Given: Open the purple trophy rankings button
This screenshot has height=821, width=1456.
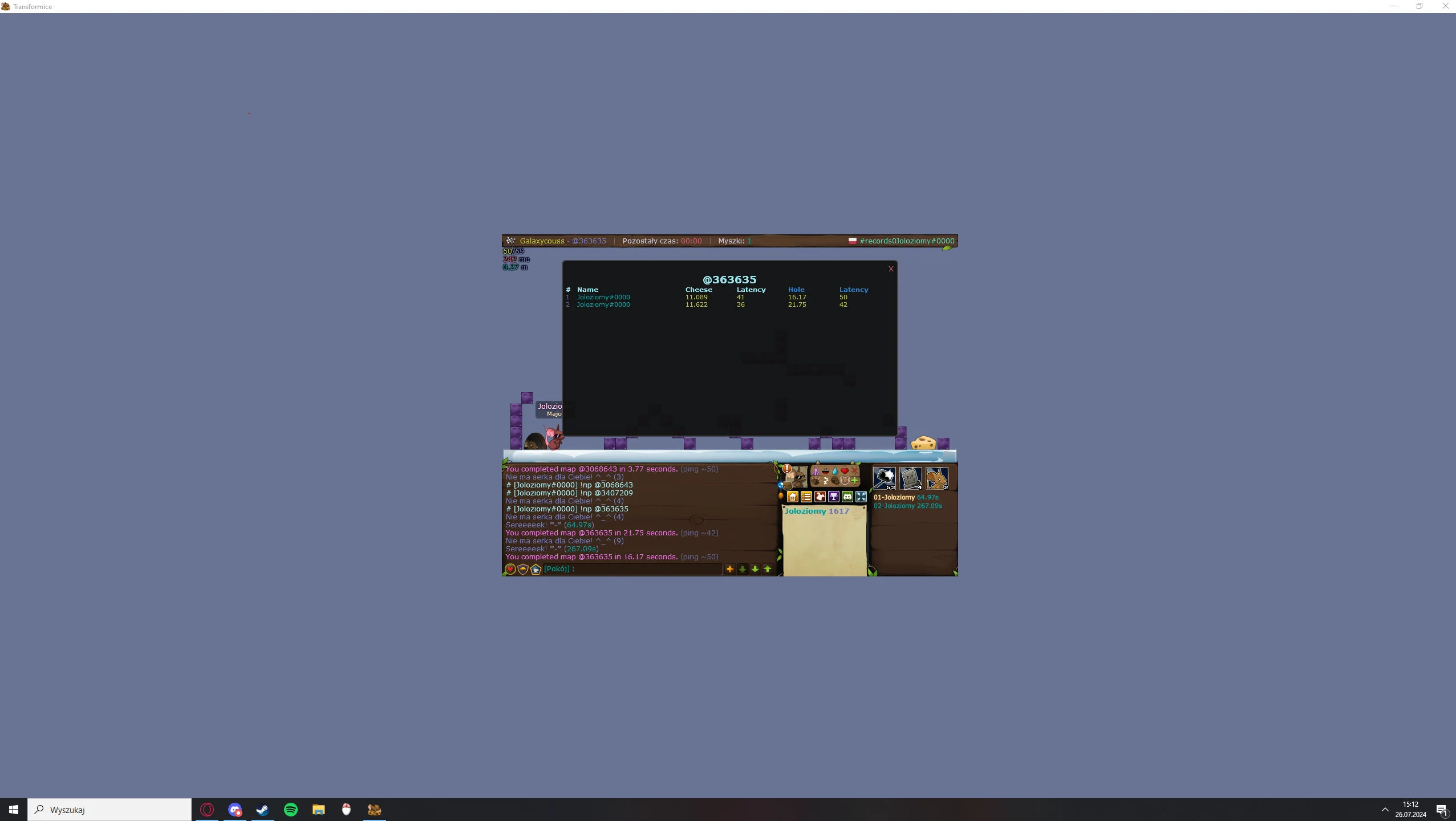Looking at the screenshot, I should (834, 497).
